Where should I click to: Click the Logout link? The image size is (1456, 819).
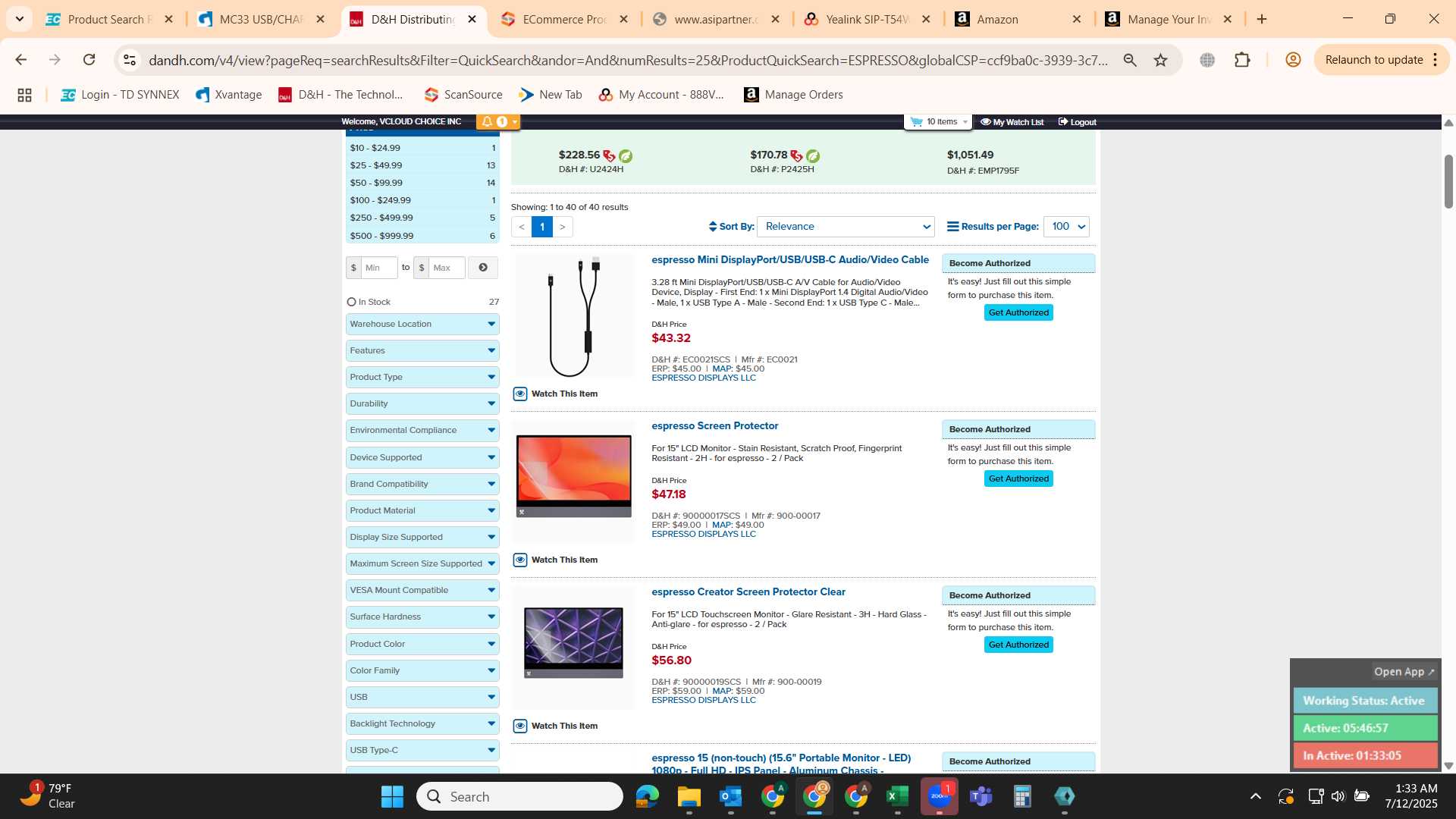point(1077,122)
